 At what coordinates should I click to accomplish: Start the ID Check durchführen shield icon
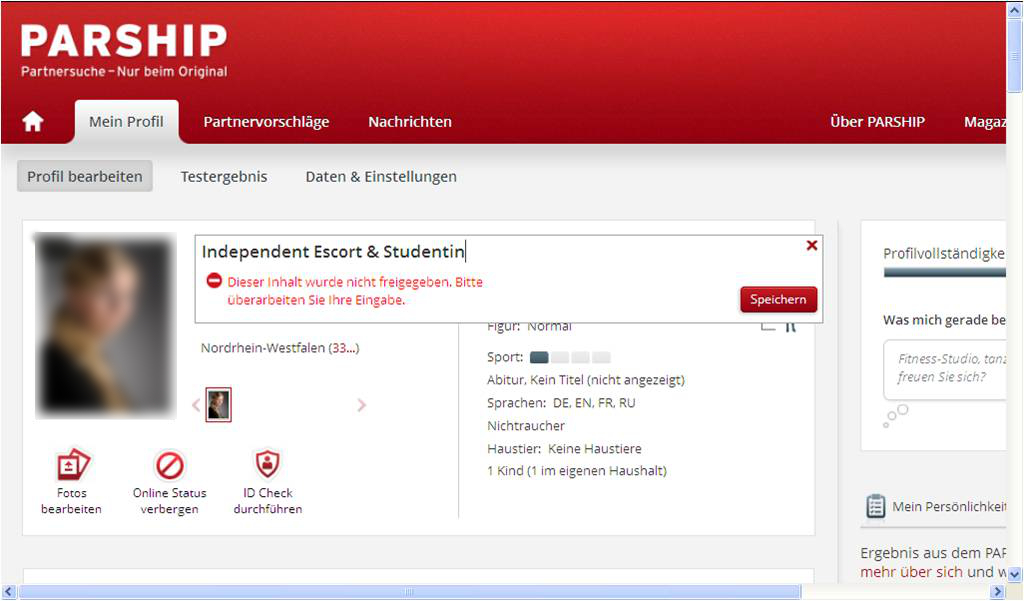point(267,464)
